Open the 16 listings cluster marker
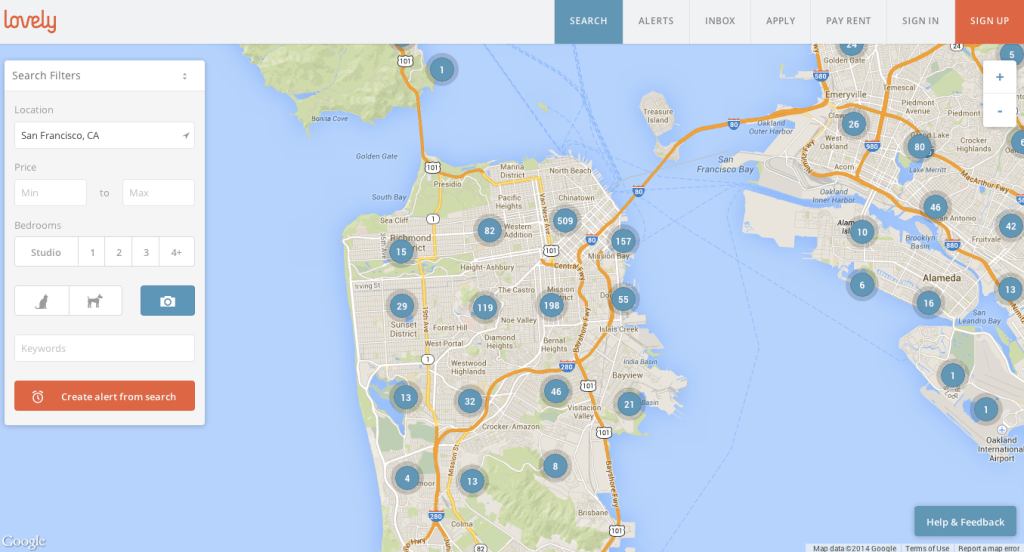Viewport: 1024px width, 552px height. click(928, 302)
